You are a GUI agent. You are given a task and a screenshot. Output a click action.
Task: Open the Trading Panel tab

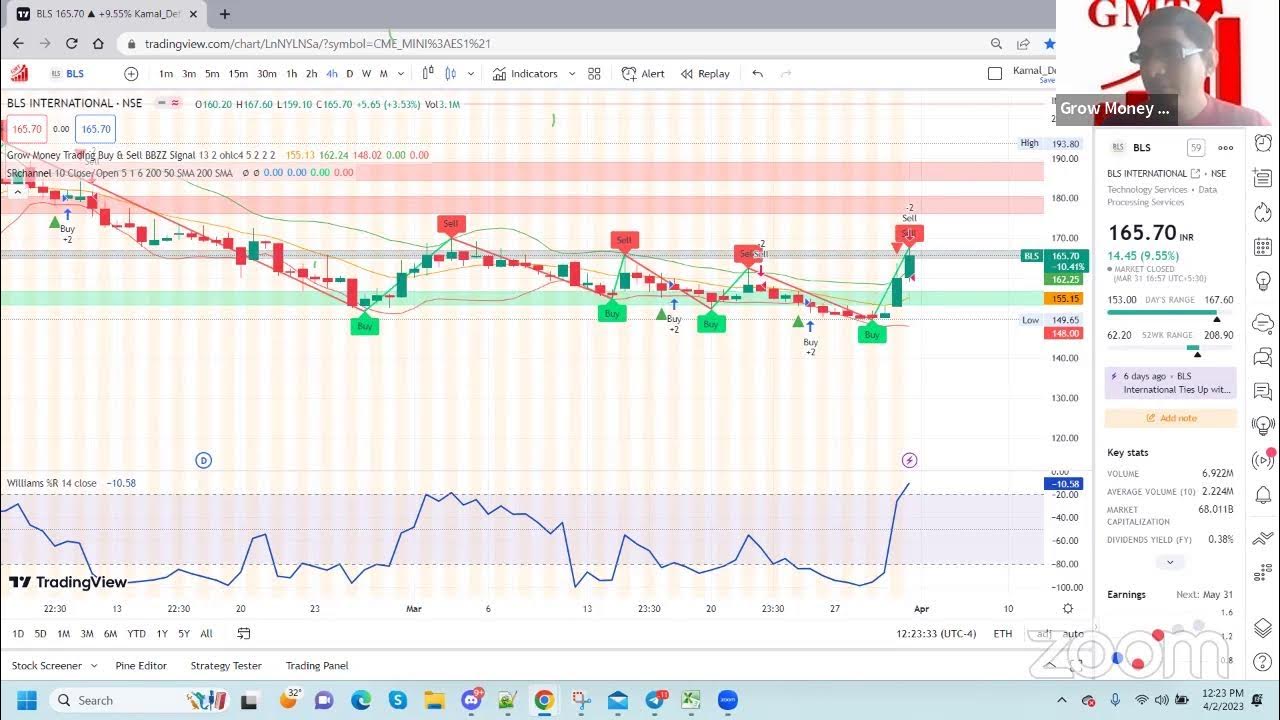pos(317,666)
